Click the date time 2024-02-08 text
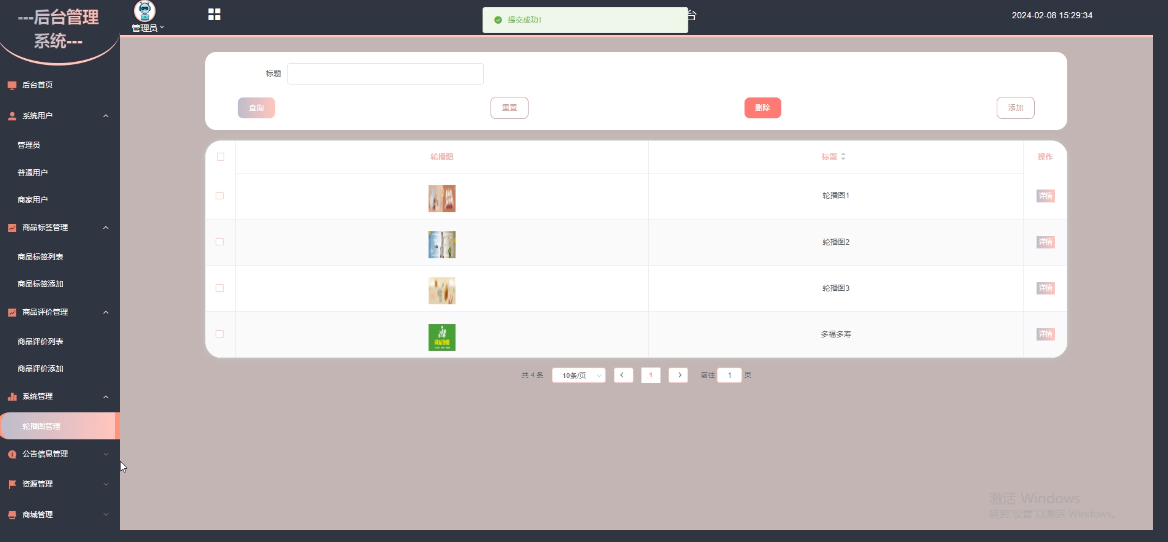This screenshot has width=1168, height=542. tap(1052, 15)
